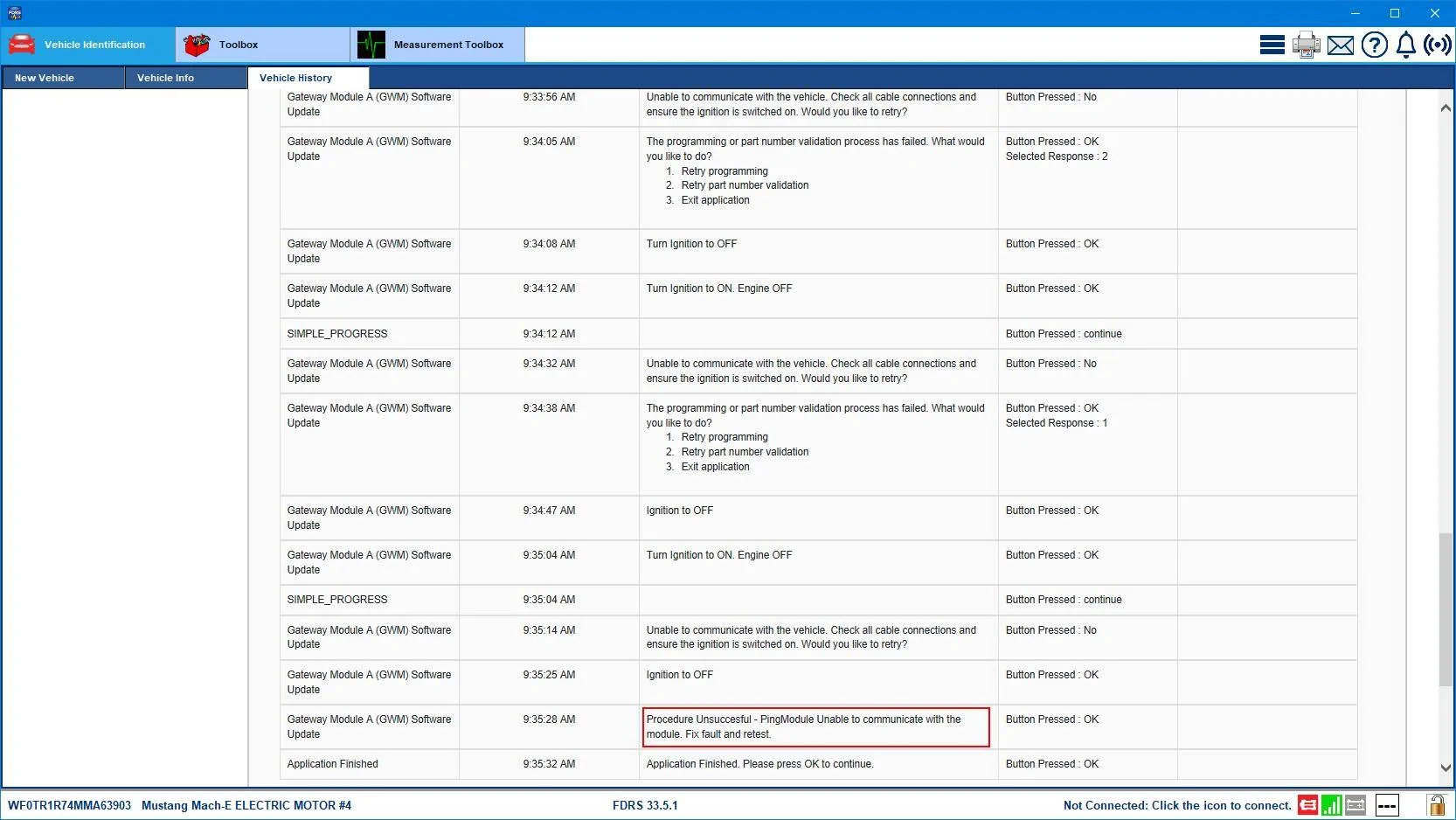Click the VIN WF0TR1R74MMA63903 in status bar

(x=69, y=805)
